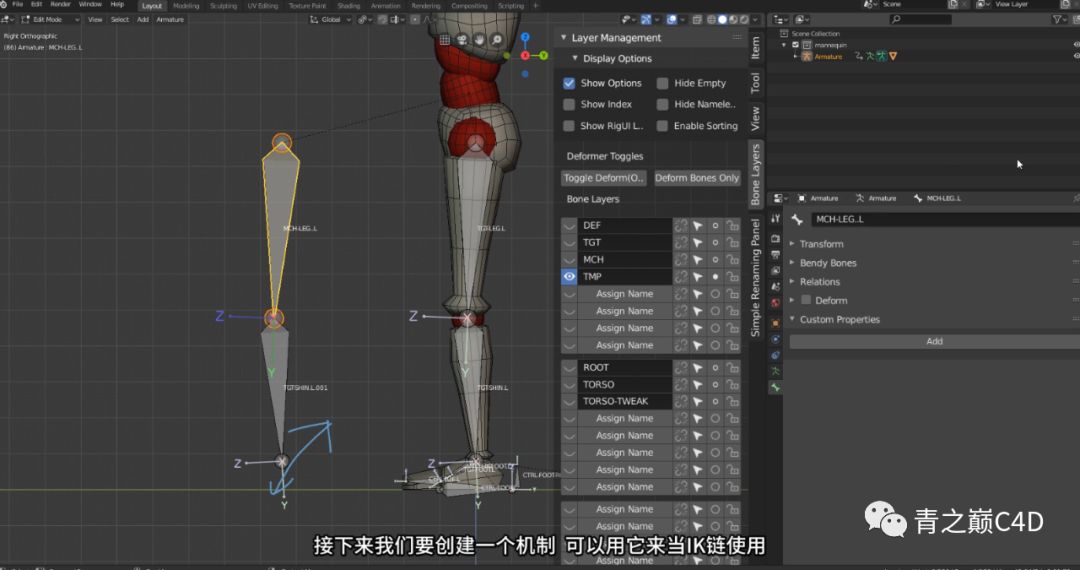This screenshot has width=1080, height=570.
Task: Enable the Show Index checkbox
Action: click(569, 105)
